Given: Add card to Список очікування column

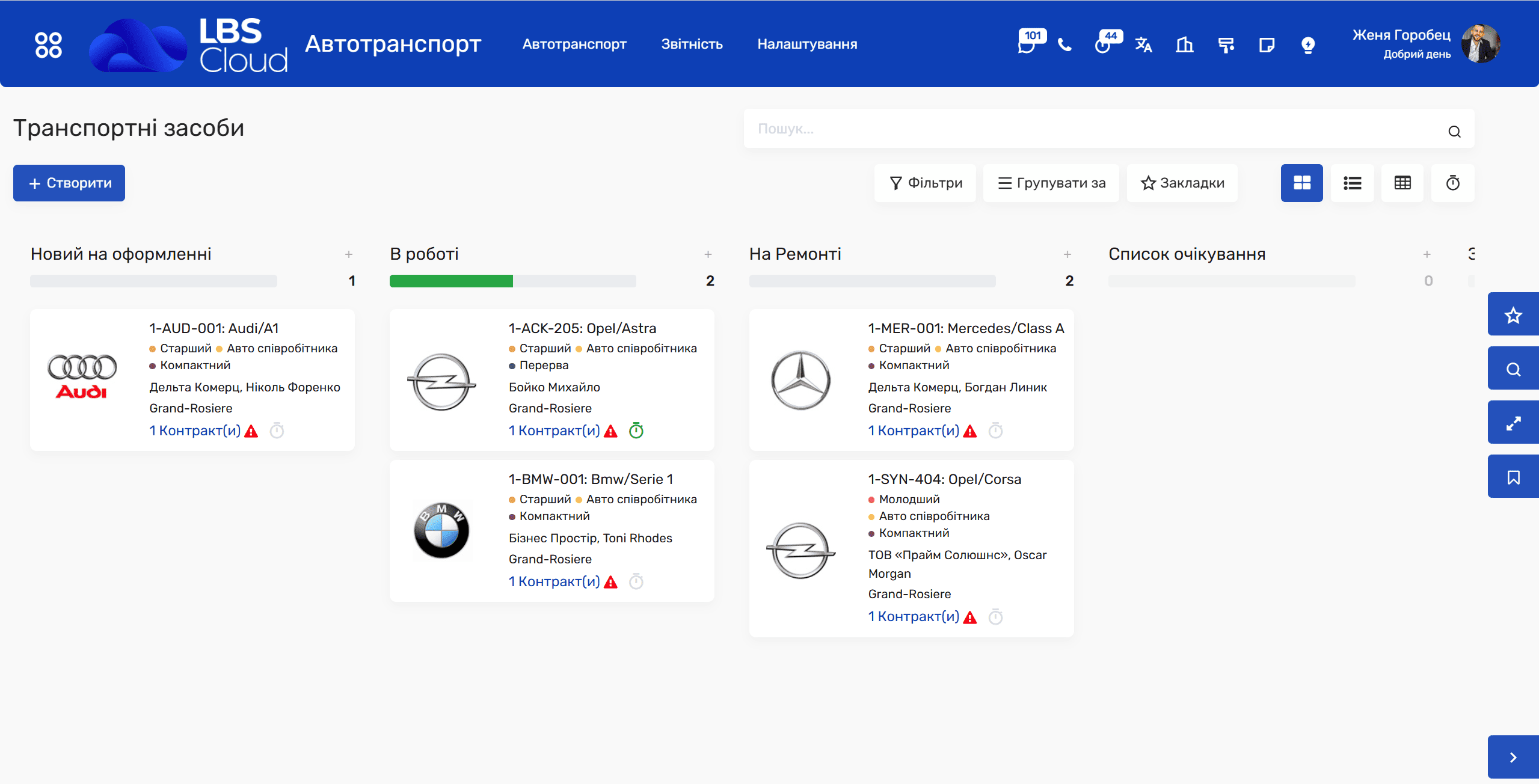Looking at the screenshot, I should 1427,254.
